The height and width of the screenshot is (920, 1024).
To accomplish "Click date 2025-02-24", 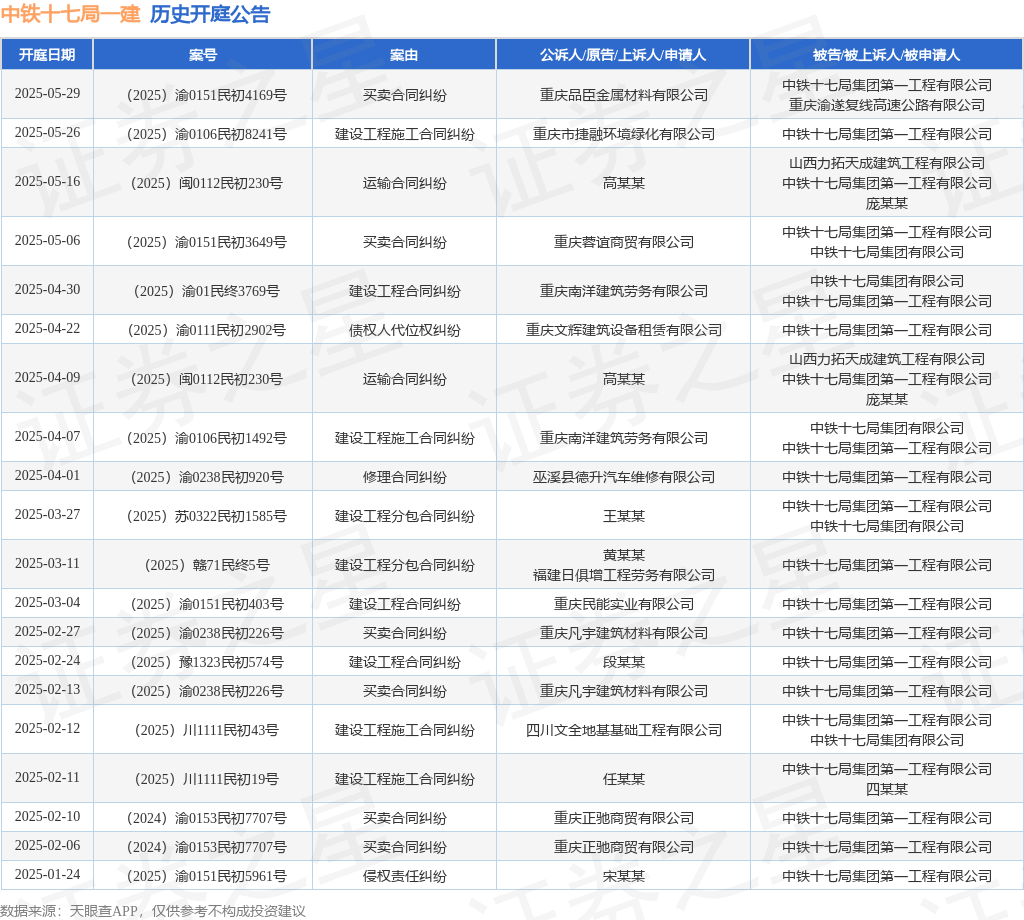I will click(47, 661).
